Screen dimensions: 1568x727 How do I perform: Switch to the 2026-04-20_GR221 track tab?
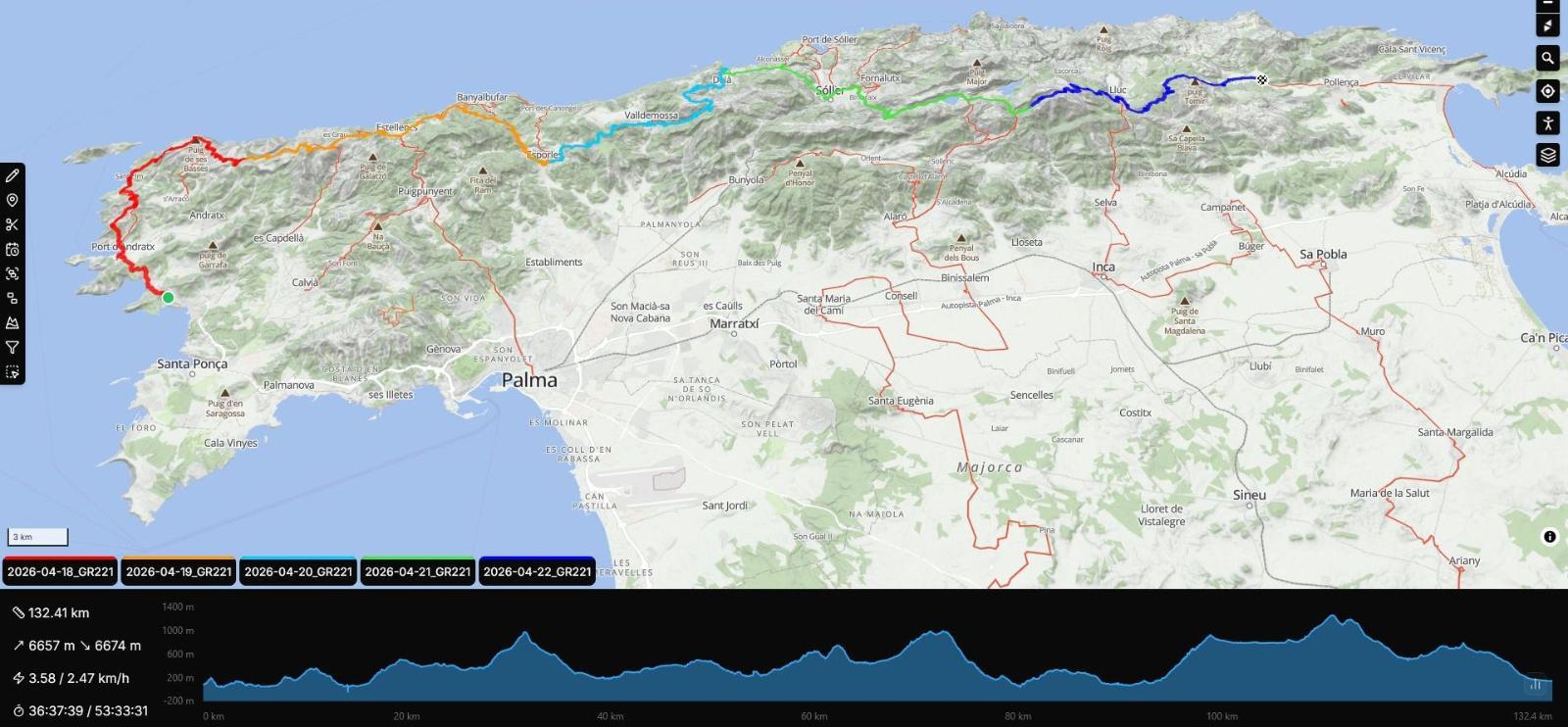point(298,572)
